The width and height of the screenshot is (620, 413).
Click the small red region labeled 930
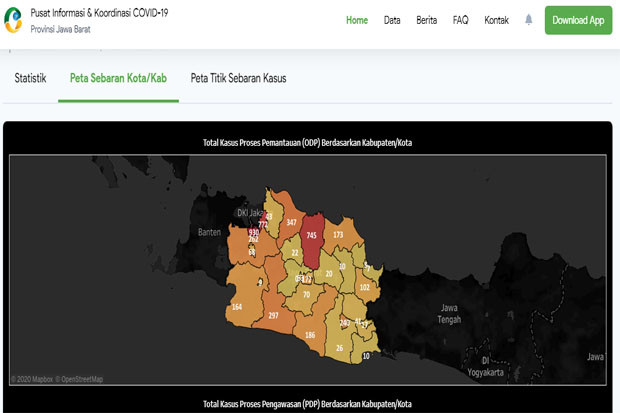253,232
